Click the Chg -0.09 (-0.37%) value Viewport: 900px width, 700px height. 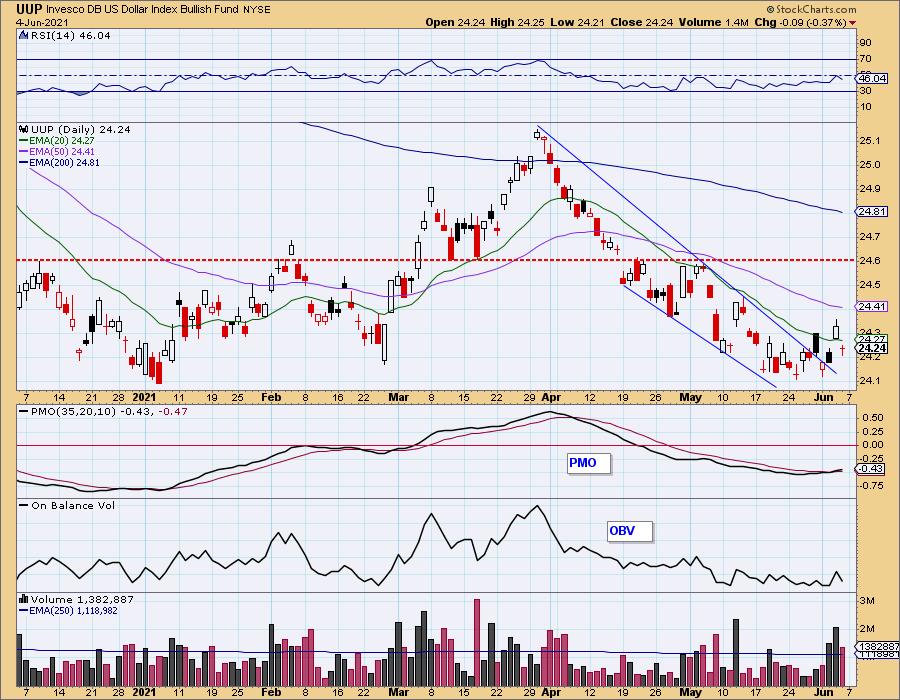coord(800,22)
